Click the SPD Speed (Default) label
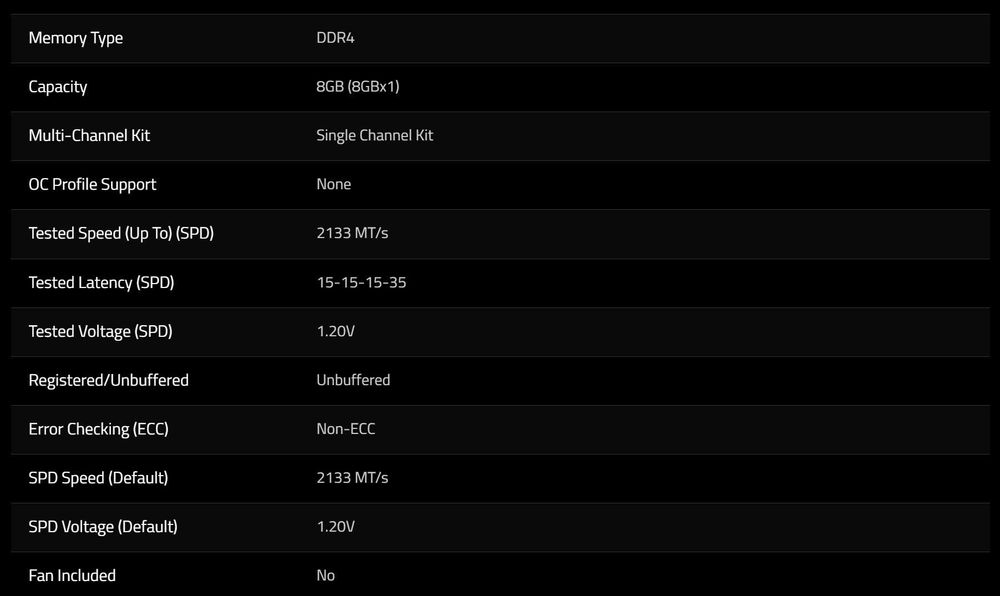The image size is (1000, 596). pyautogui.click(x=98, y=478)
